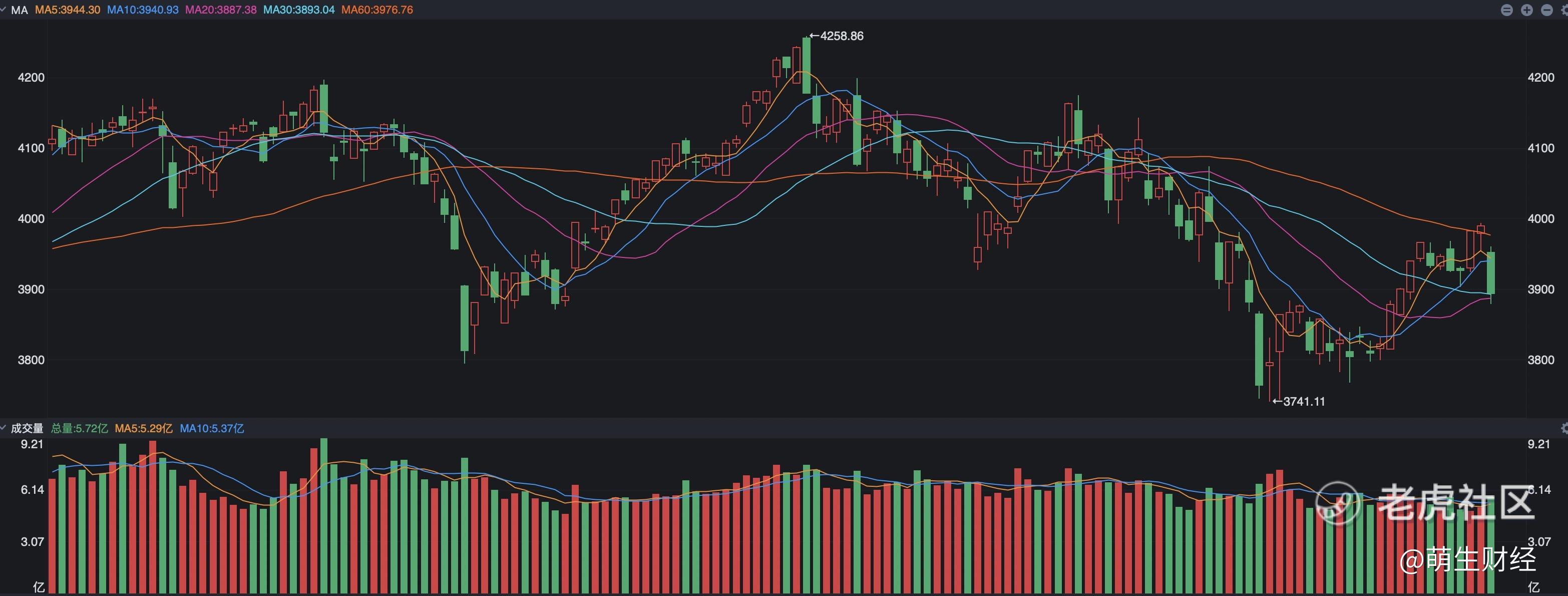Click the 6.14 label on left volume axis
This screenshot has width=1568, height=596.
point(32,489)
